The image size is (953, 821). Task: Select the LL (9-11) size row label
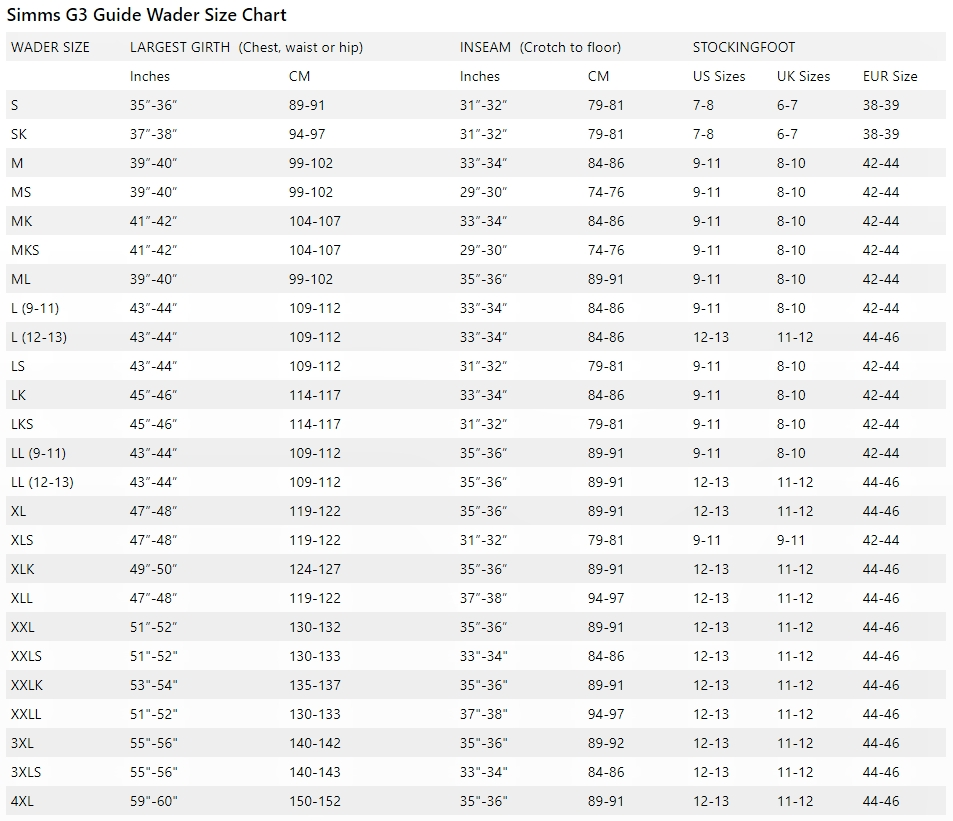pyautogui.click(x=38, y=453)
